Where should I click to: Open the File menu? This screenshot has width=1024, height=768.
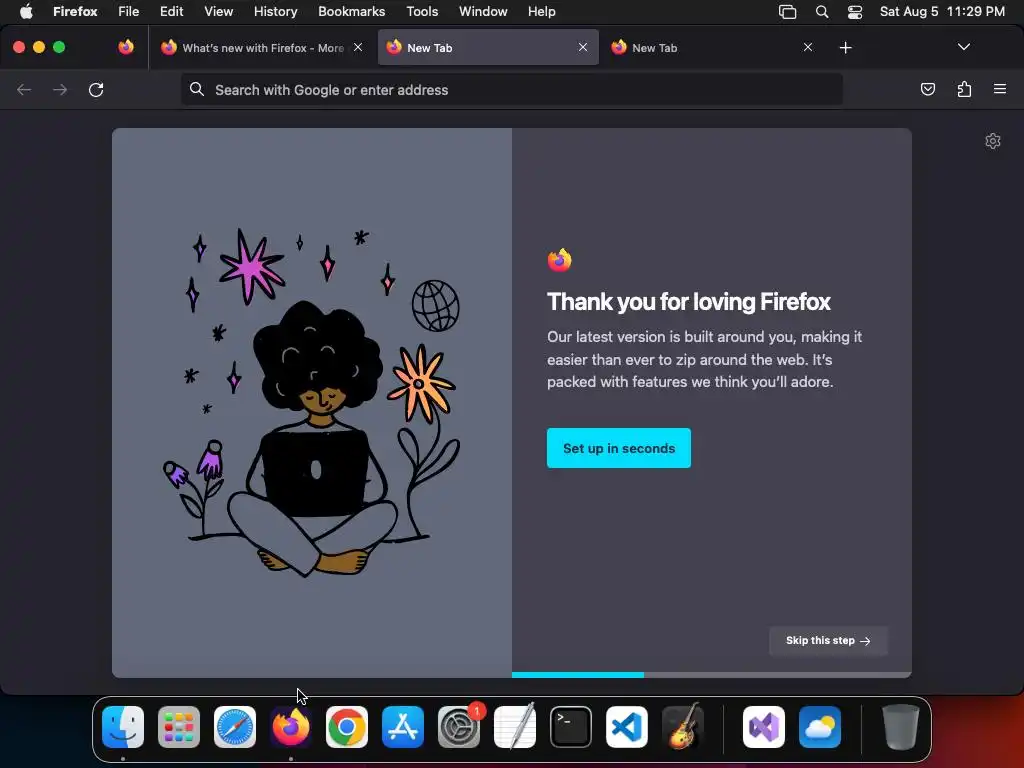point(129,12)
